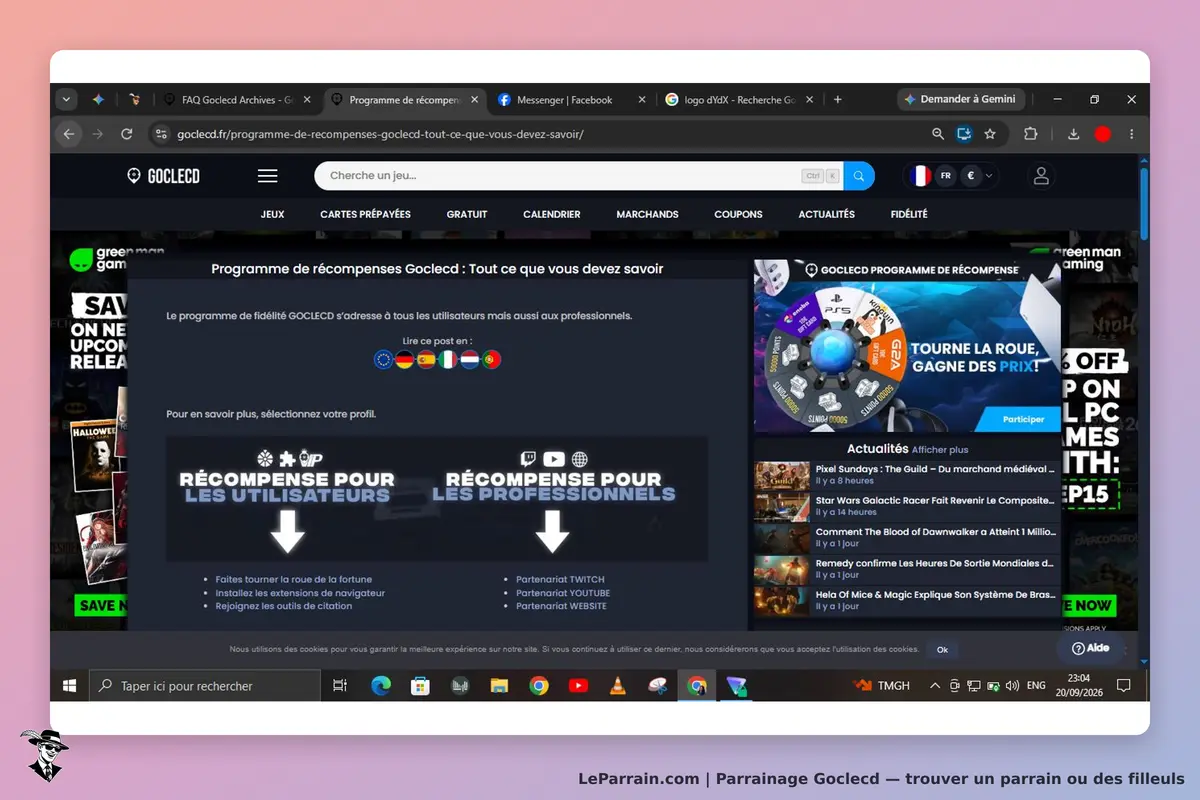Click Récompense pour les utilisateurs banner

[287, 500]
